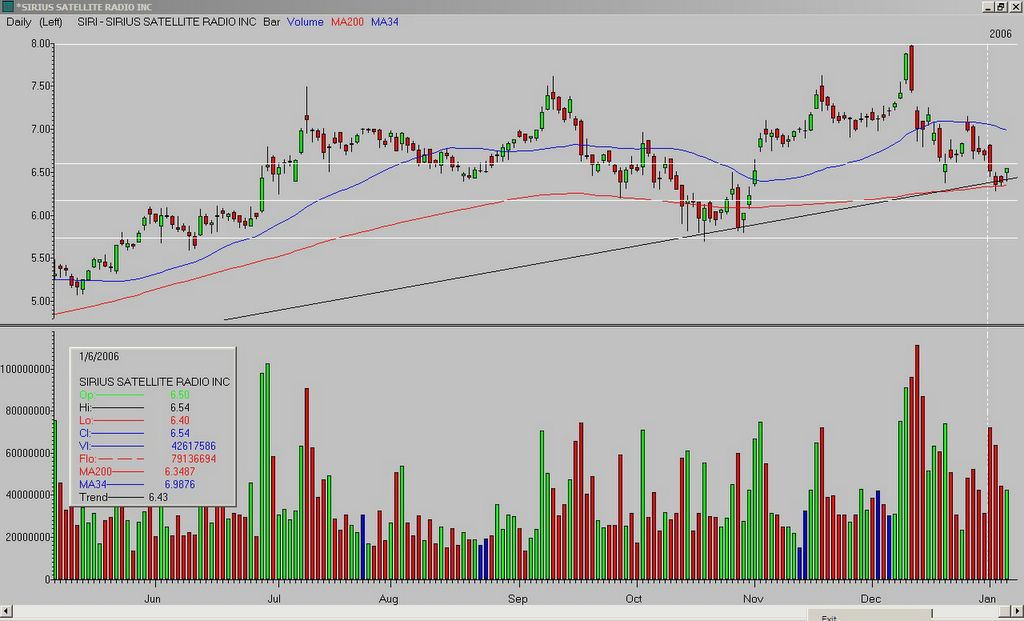Click the Vl: 42617586 volume row
This screenshot has height=621, width=1024.
pyautogui.click(x=147, y=447)
